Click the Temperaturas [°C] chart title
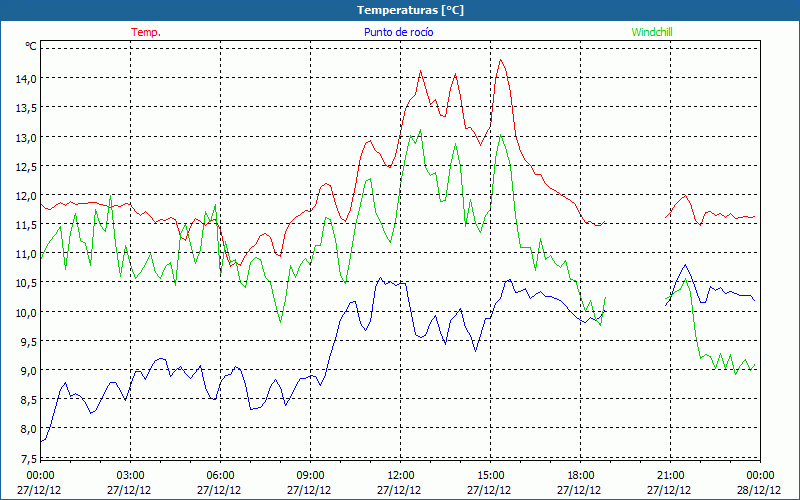Viewport: 800px width, 500px height. [410, 10]
